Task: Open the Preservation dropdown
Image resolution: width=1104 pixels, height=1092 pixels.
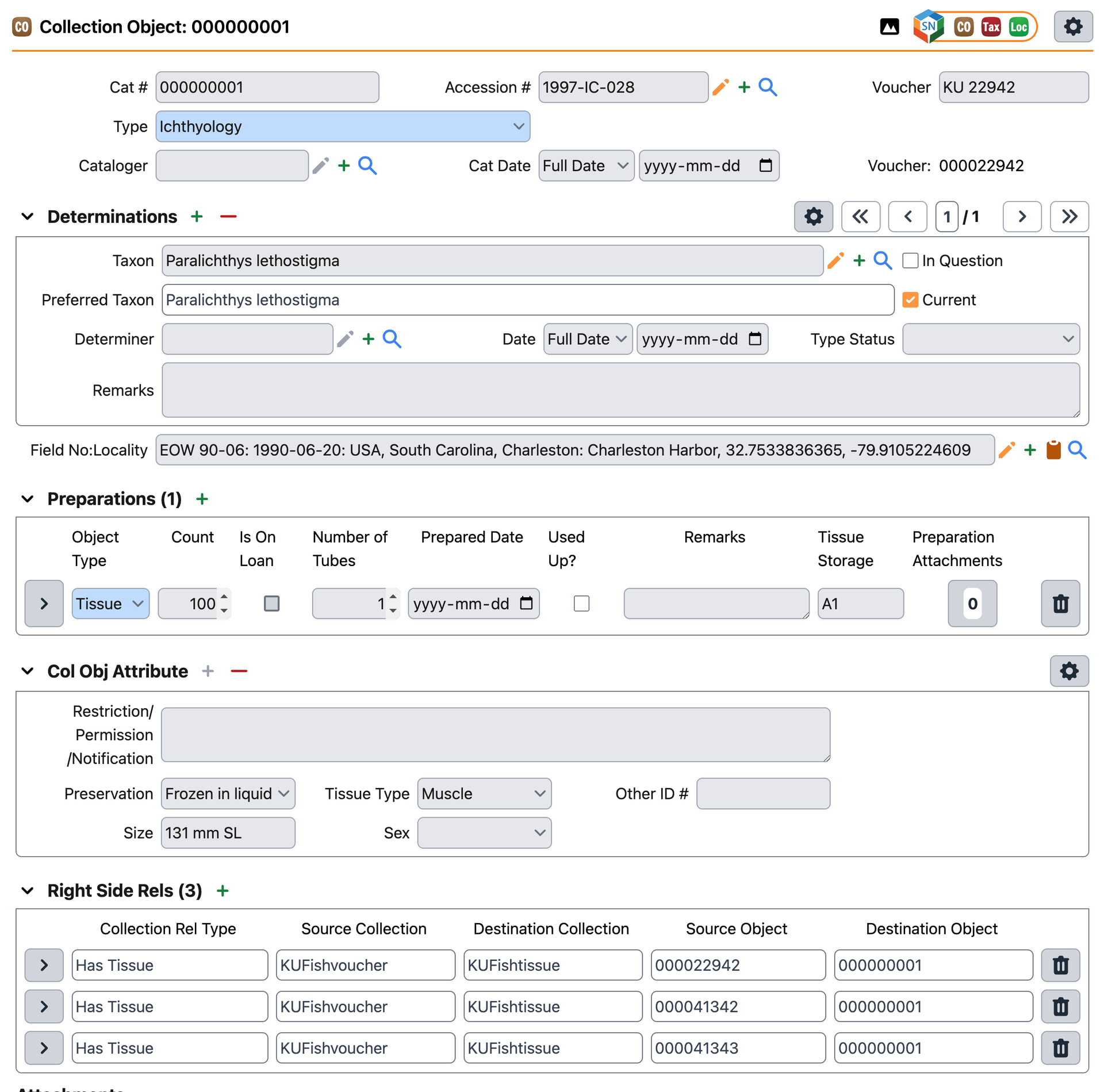Action: pos(228,794)
